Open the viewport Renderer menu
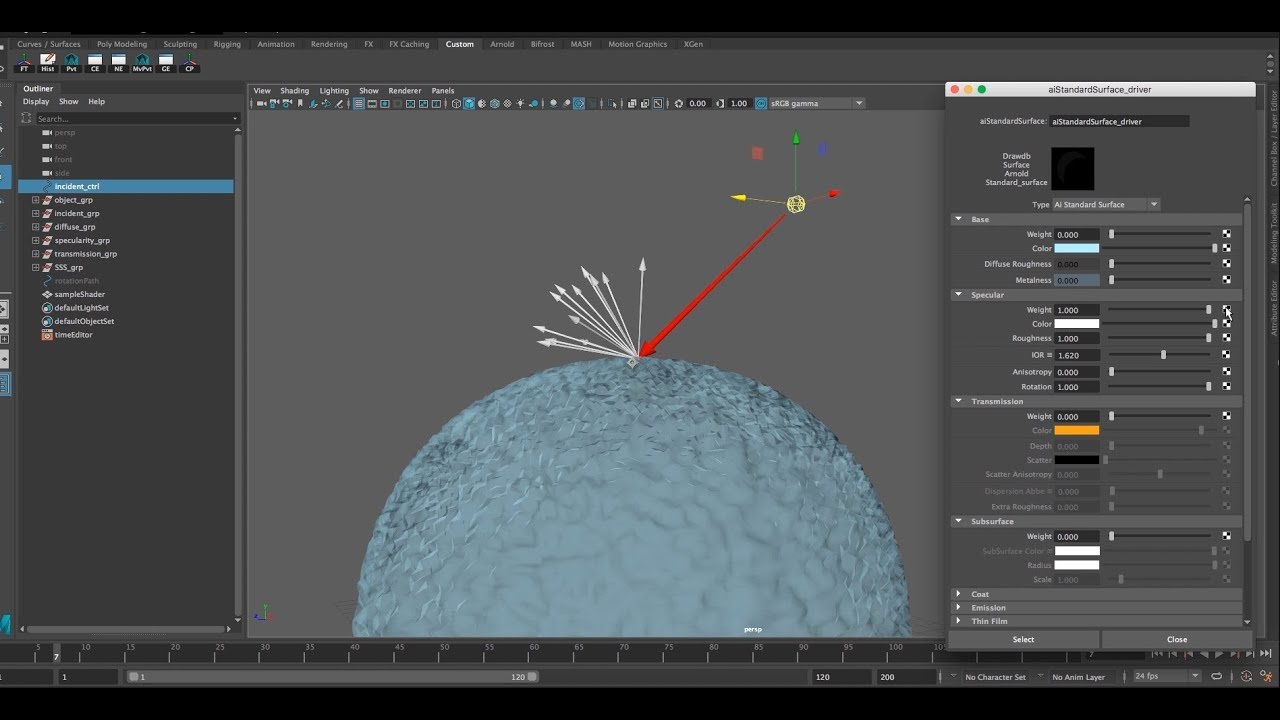This screenshot has width=1280, height=720. 405,90
